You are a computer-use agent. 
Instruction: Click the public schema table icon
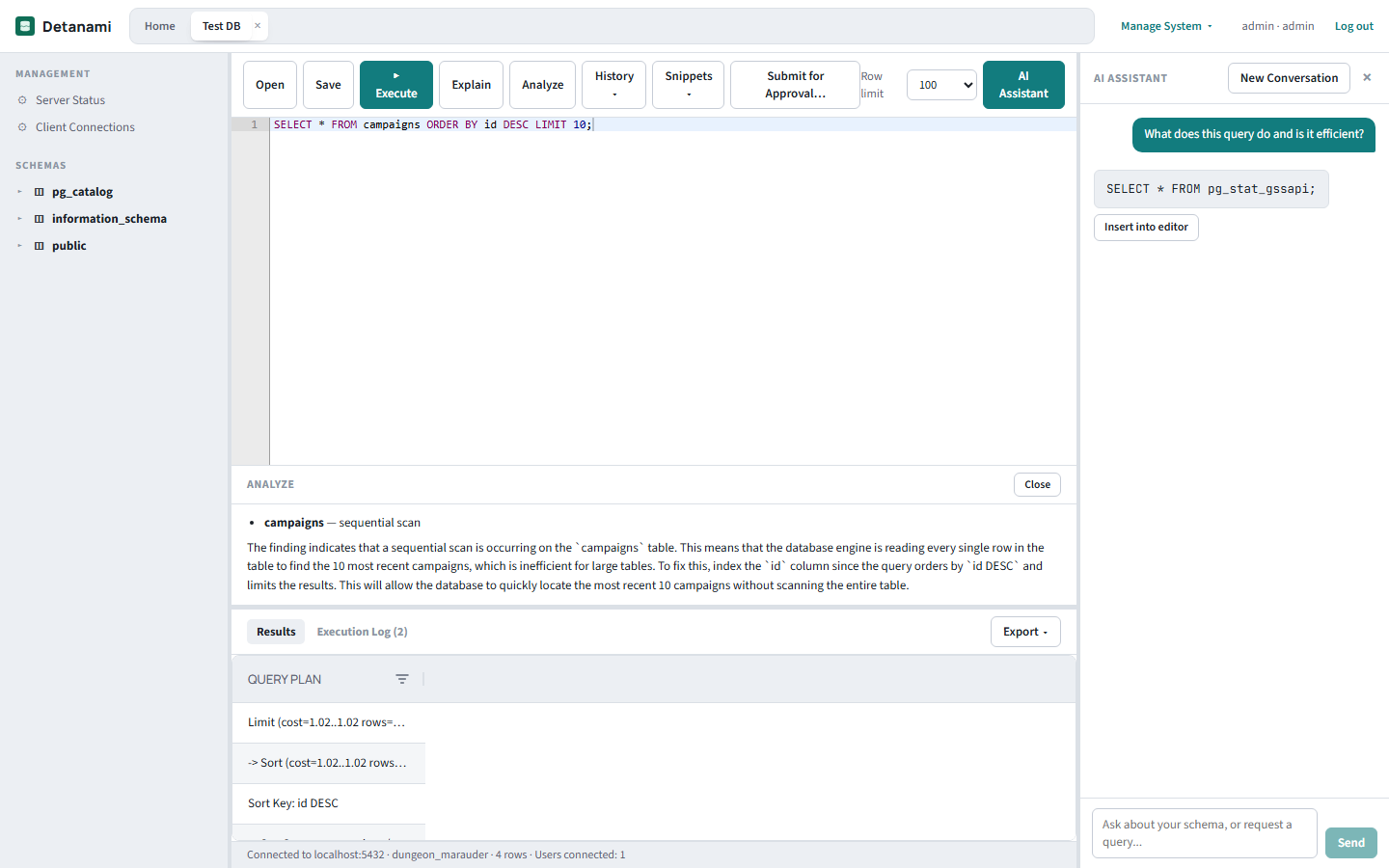[40, 246]
